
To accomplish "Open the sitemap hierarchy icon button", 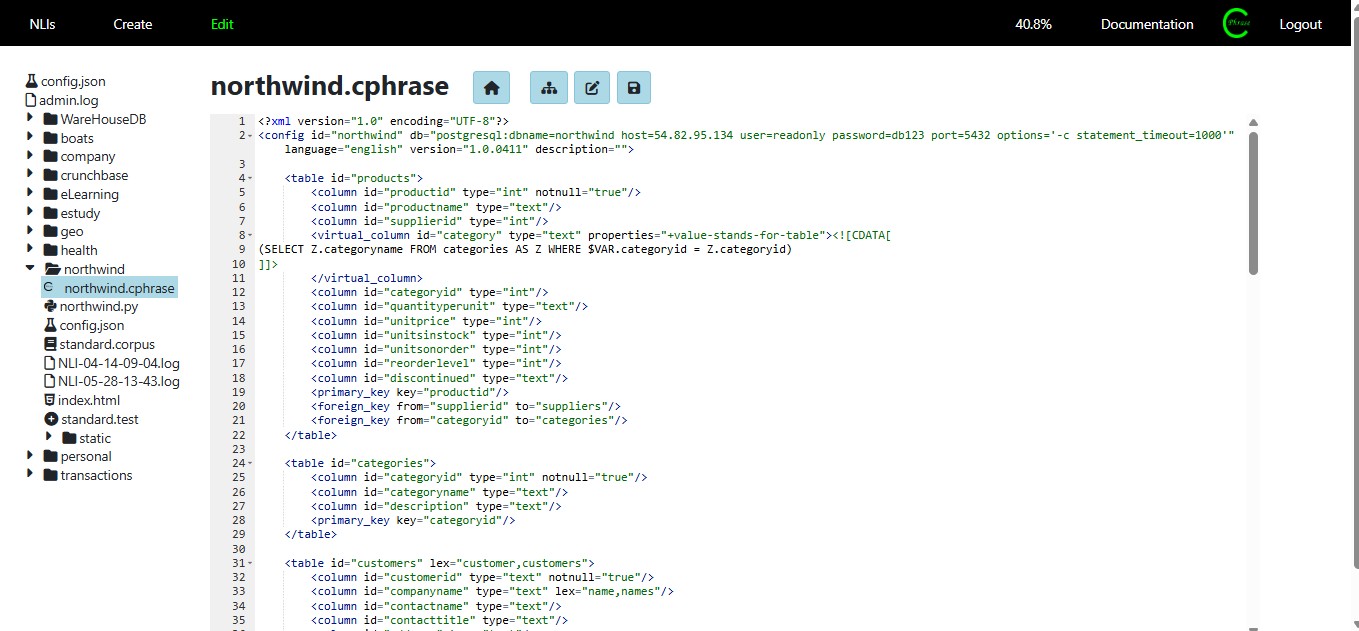I will tap(548, 88).
